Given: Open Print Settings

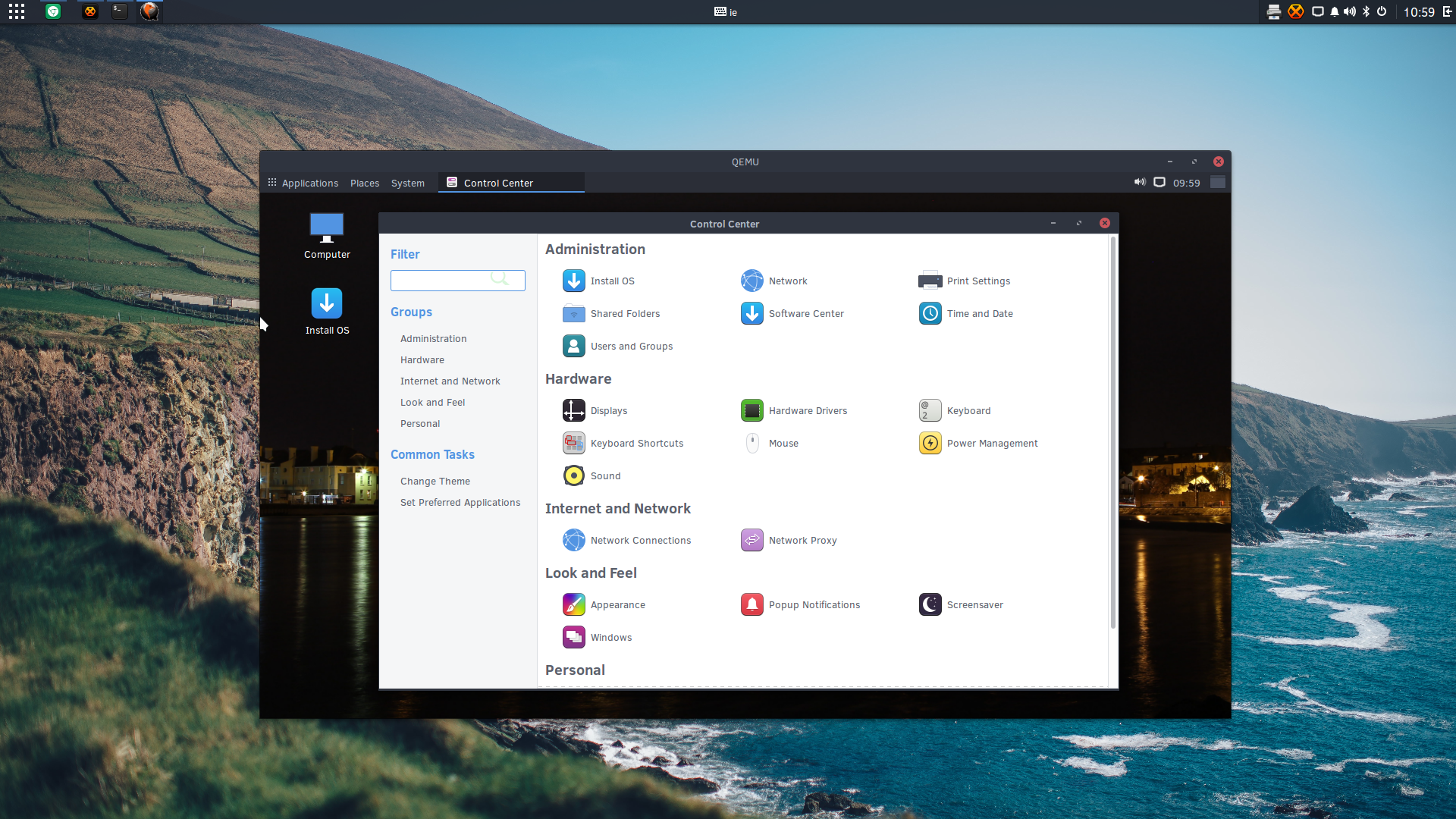Looking at the screenshot, I should tap(964, 281).
